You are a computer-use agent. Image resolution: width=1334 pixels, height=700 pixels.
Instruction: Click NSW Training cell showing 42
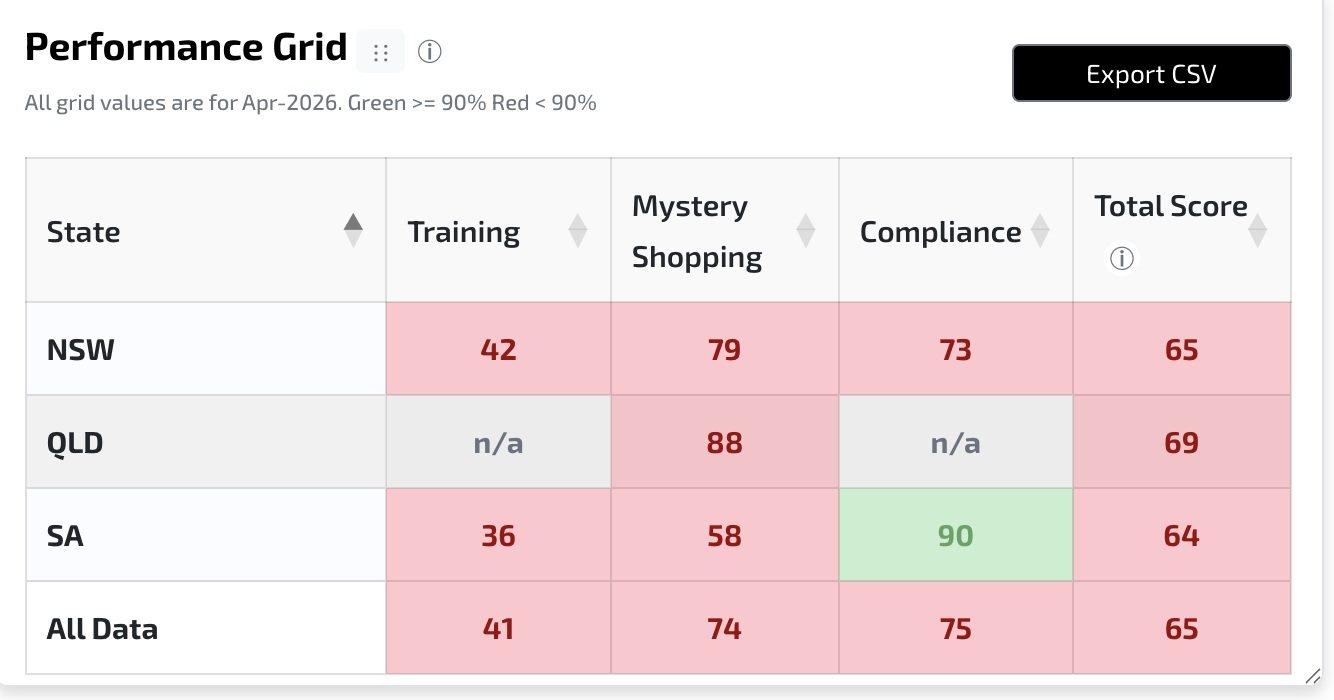(x=499, y=349)
